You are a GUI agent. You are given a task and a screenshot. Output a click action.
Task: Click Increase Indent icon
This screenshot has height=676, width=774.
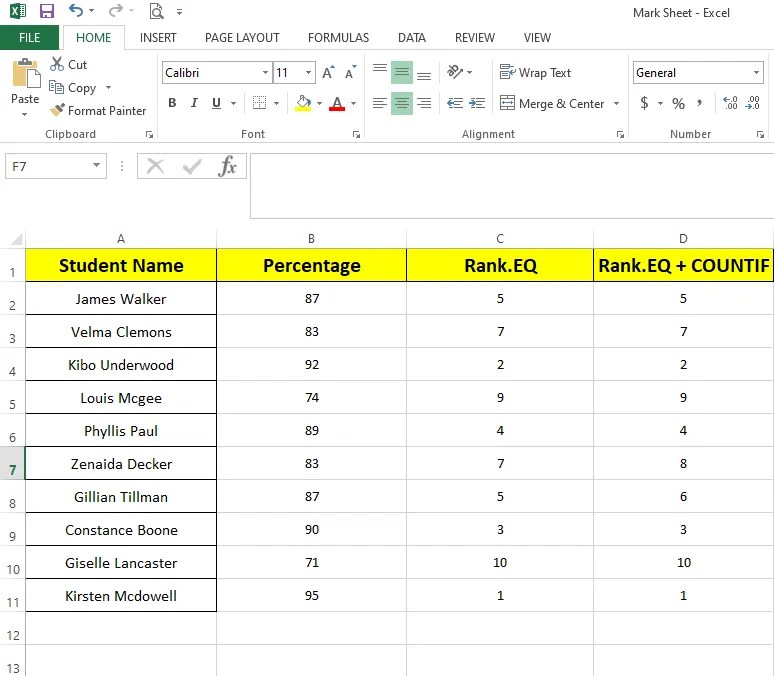click(x=477, y=103)
